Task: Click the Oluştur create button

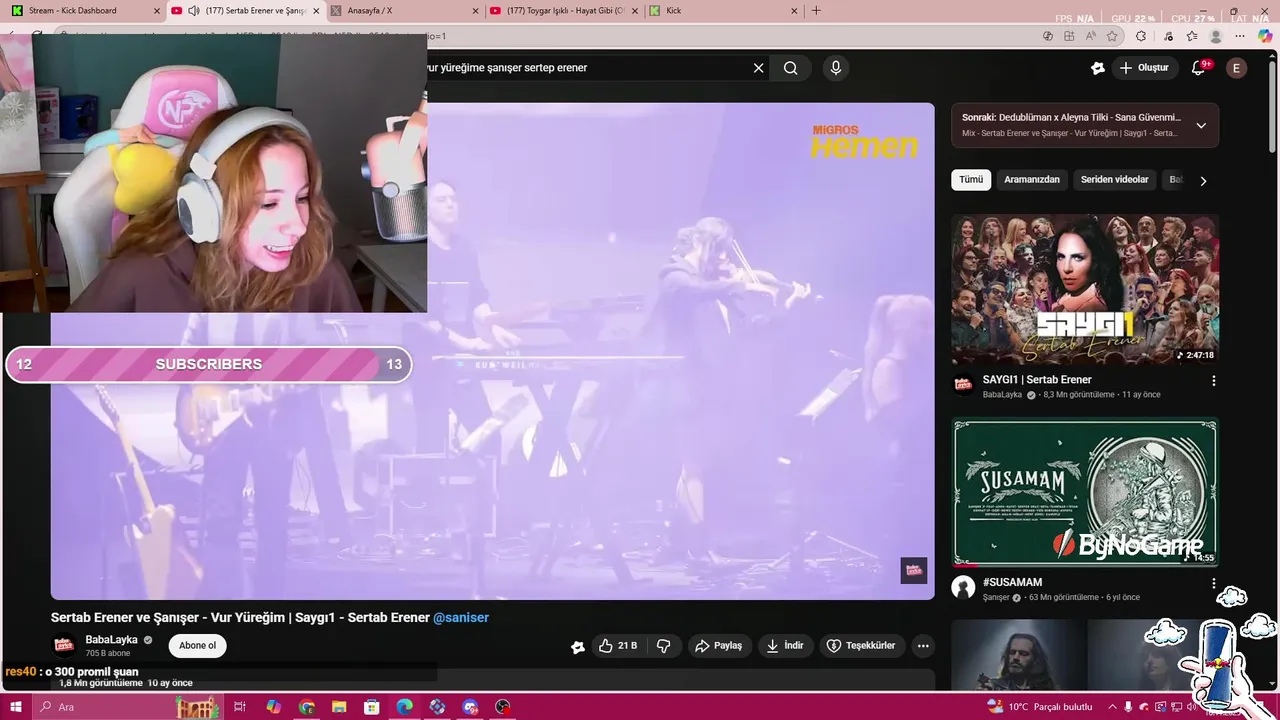Action: (1144, 68)
